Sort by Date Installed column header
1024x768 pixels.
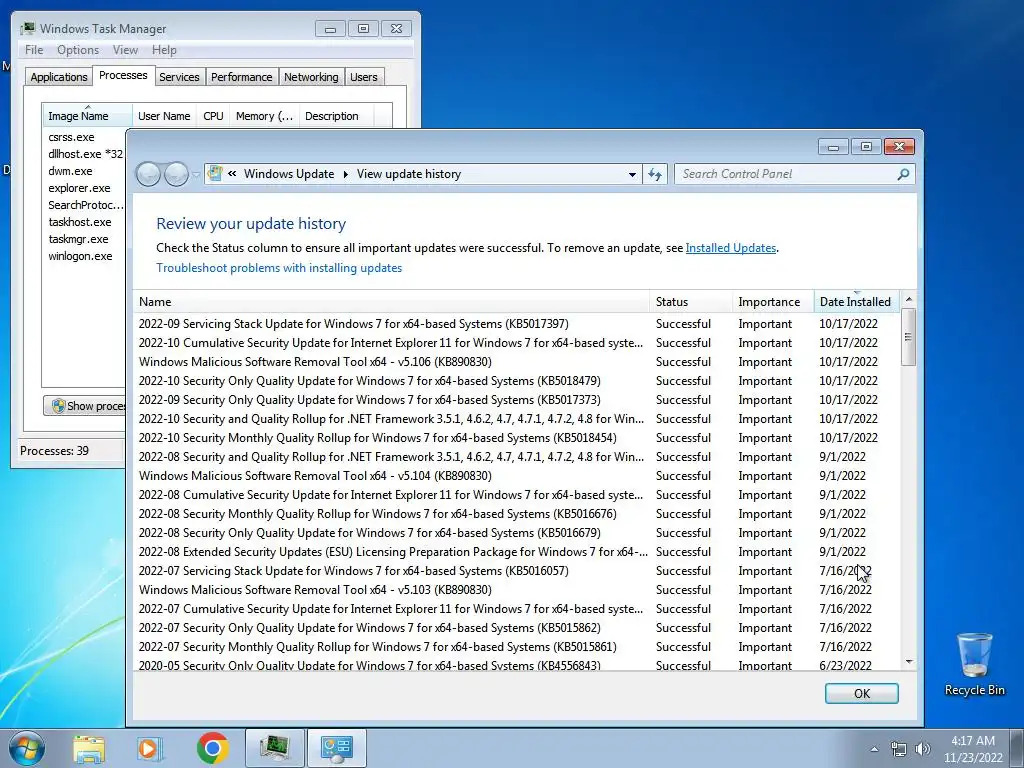(856, 302)
